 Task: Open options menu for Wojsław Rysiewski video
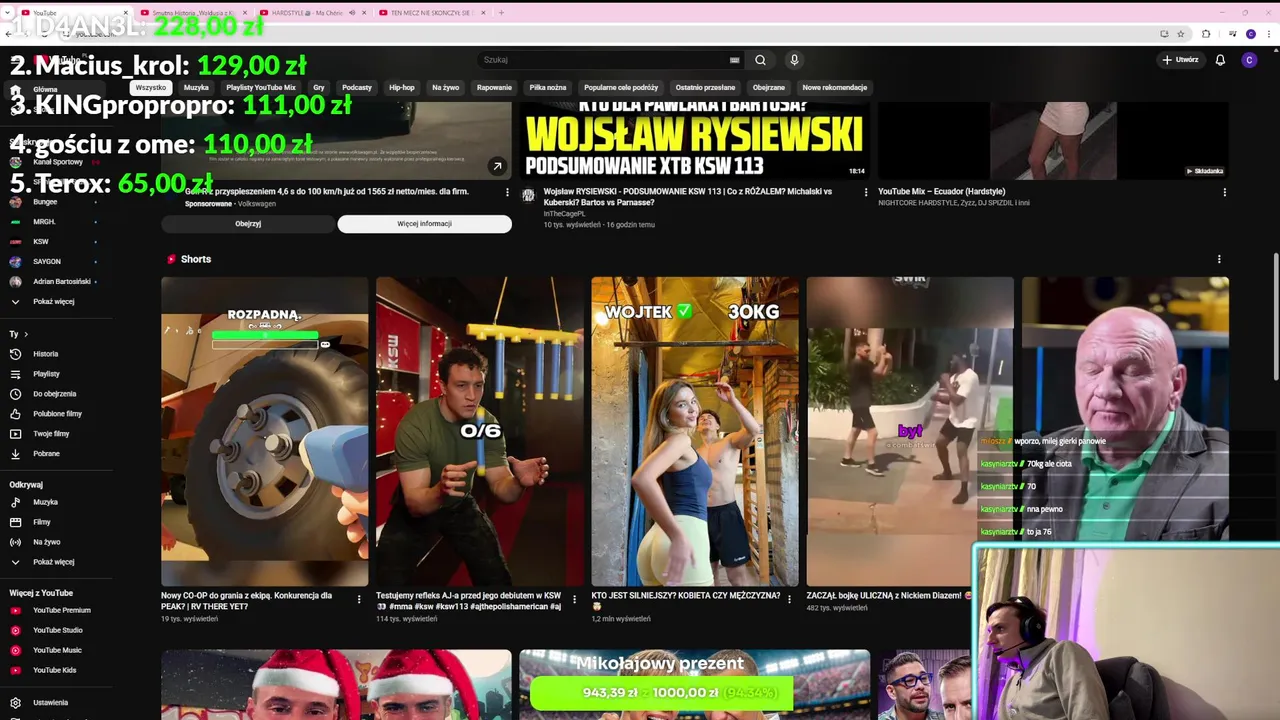(x=866, y=192)
